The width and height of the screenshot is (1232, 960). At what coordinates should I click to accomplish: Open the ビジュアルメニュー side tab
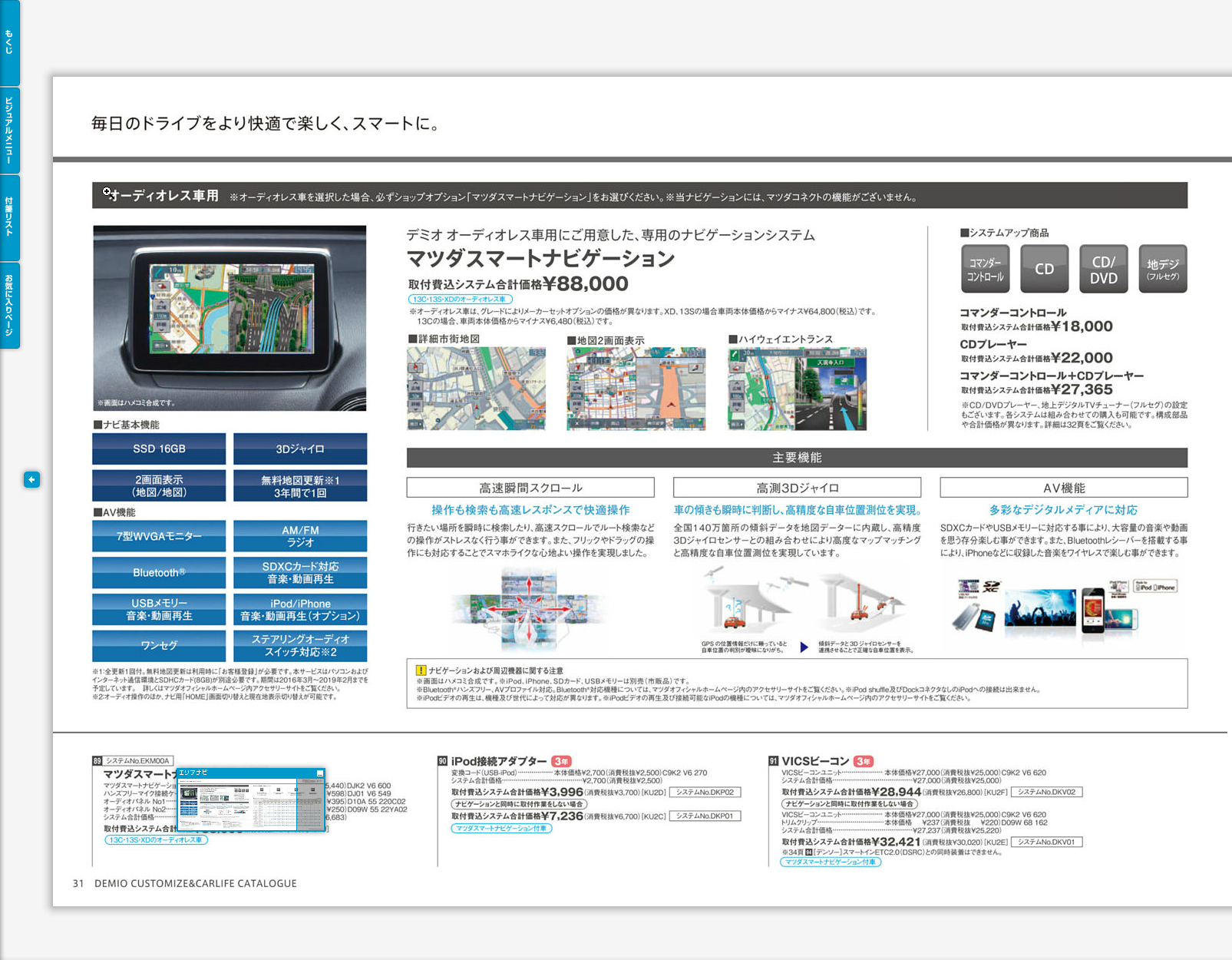point(9,131)
